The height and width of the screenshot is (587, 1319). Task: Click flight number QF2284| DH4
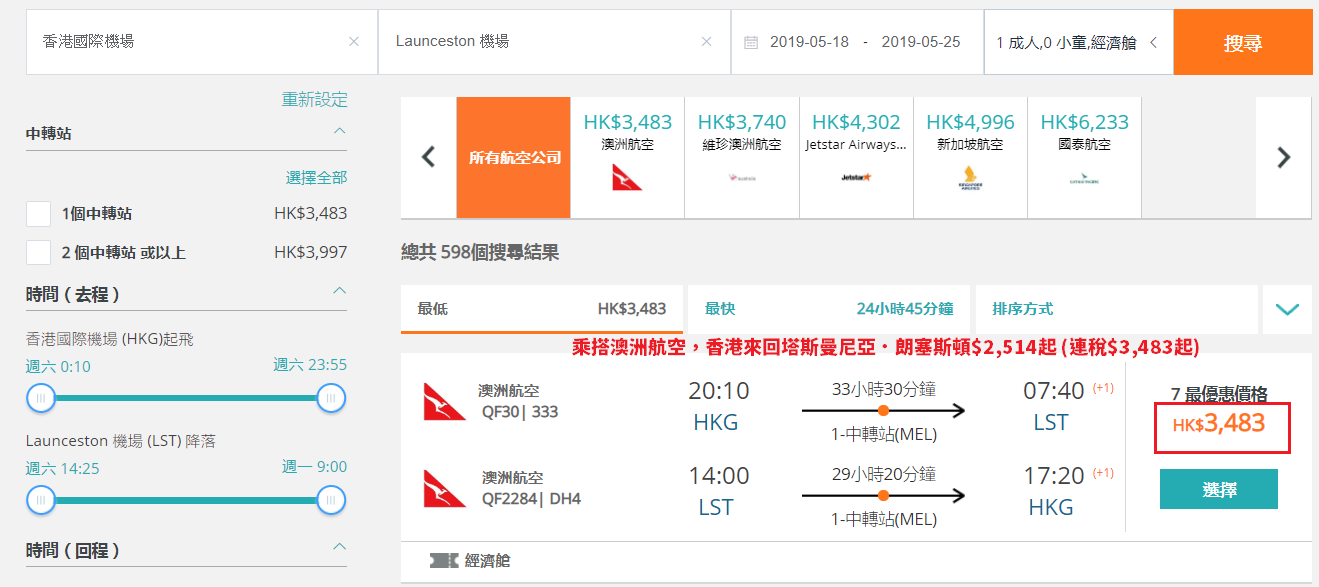click(x=532, y=498)
